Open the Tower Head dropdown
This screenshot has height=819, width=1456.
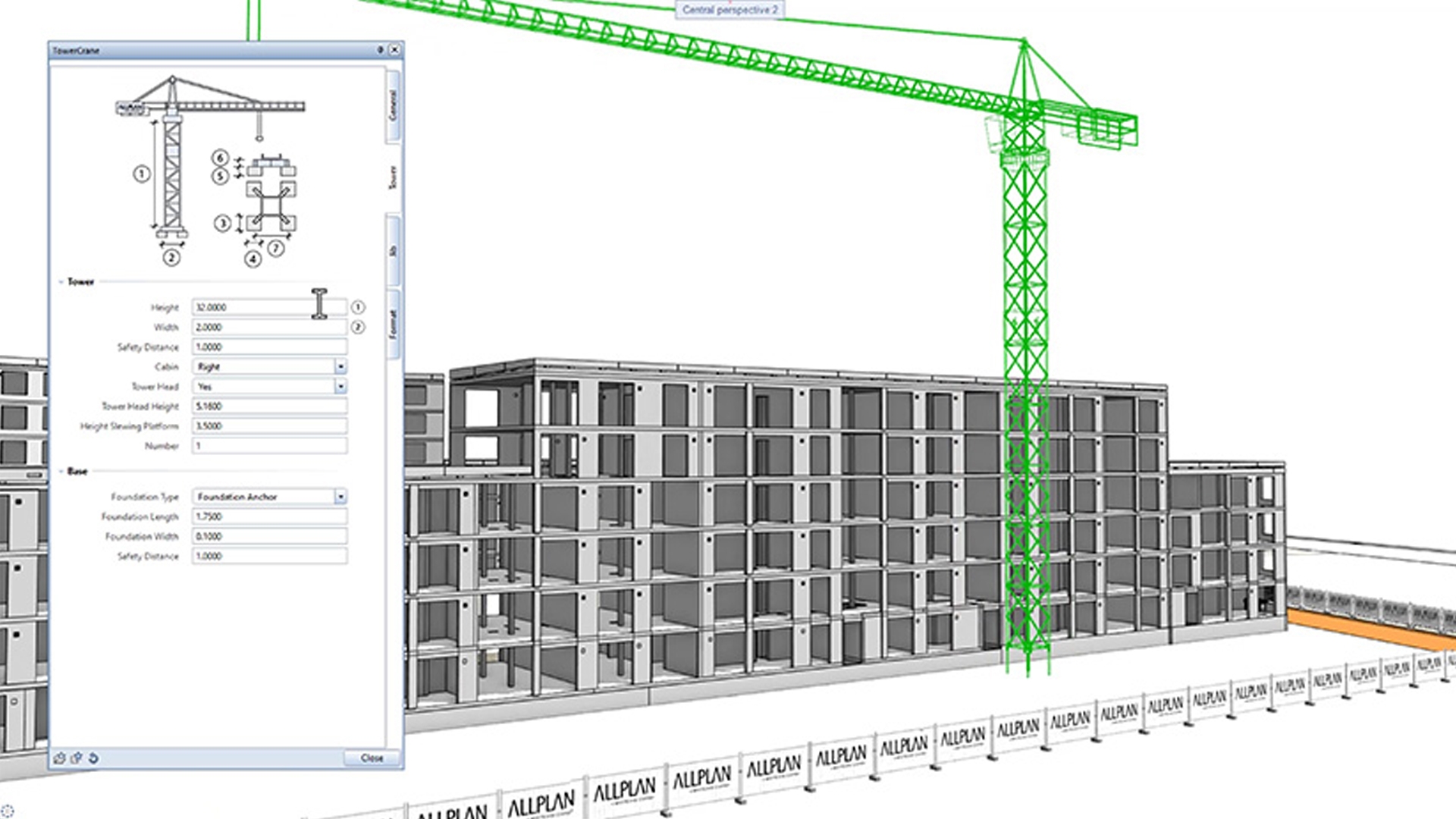tap(340, 387)
